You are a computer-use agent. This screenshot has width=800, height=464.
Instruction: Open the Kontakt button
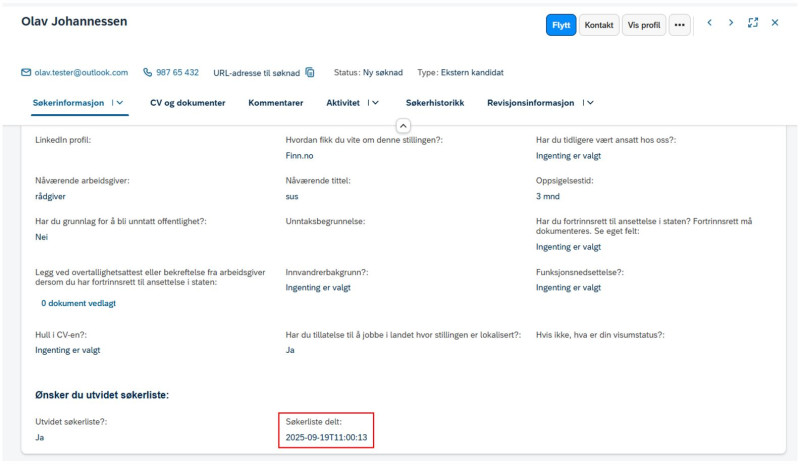(599, 25)
